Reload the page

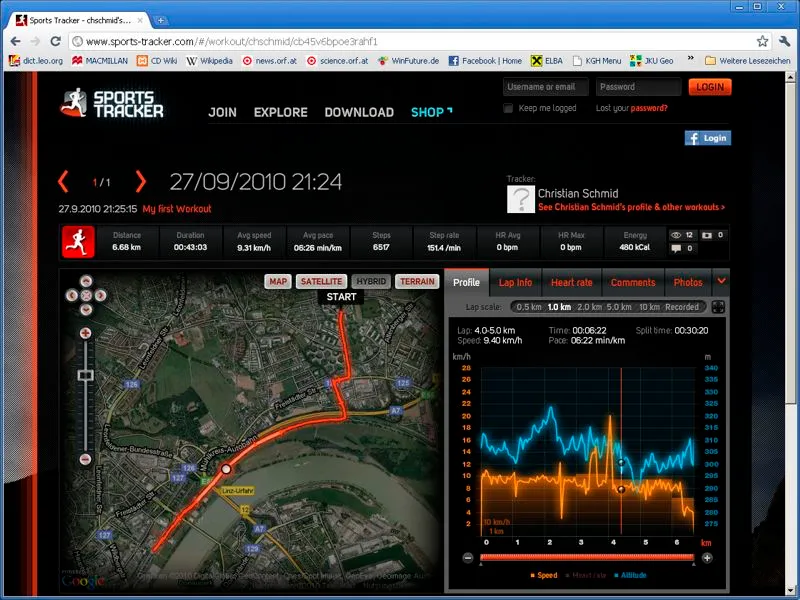tap(56, 41)
